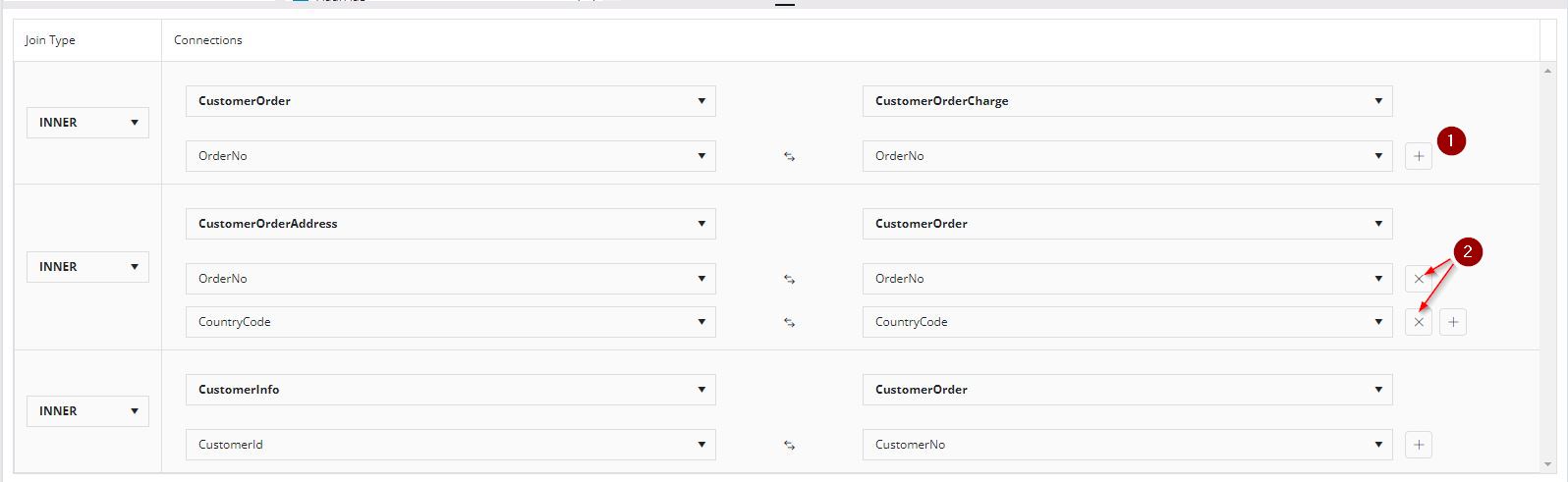Viewport: 1568px width, 482px height.
Task: Click the scrollbar down arrow at bottom right
Action: point(1550,464)
